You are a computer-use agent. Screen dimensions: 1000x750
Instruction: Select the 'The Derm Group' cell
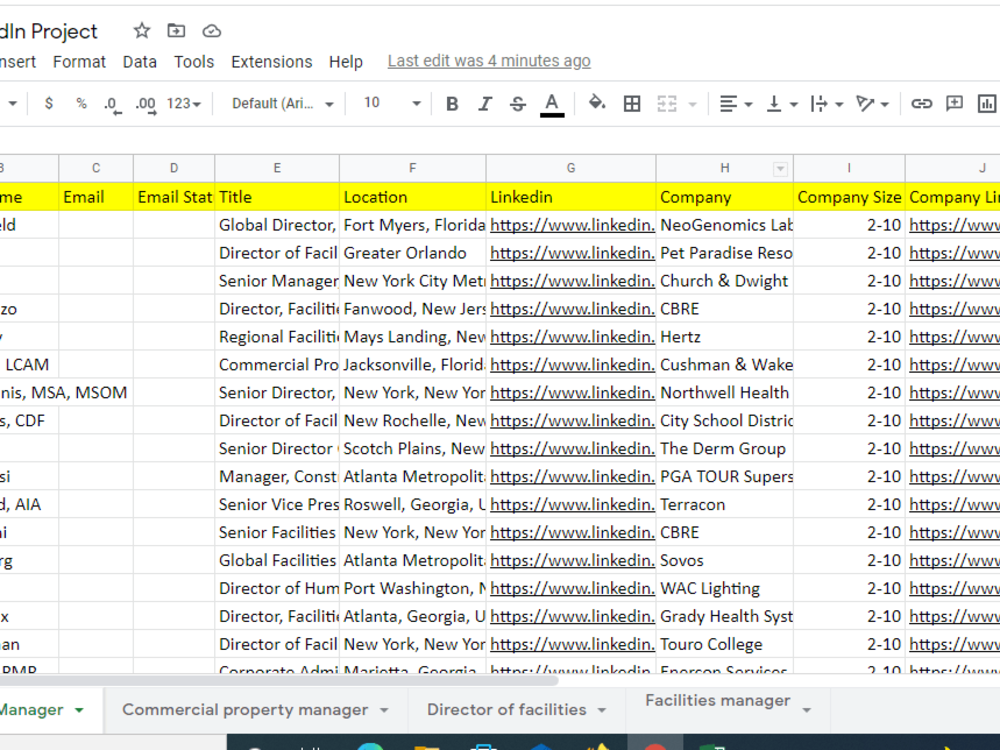click(x=724, y=449)
